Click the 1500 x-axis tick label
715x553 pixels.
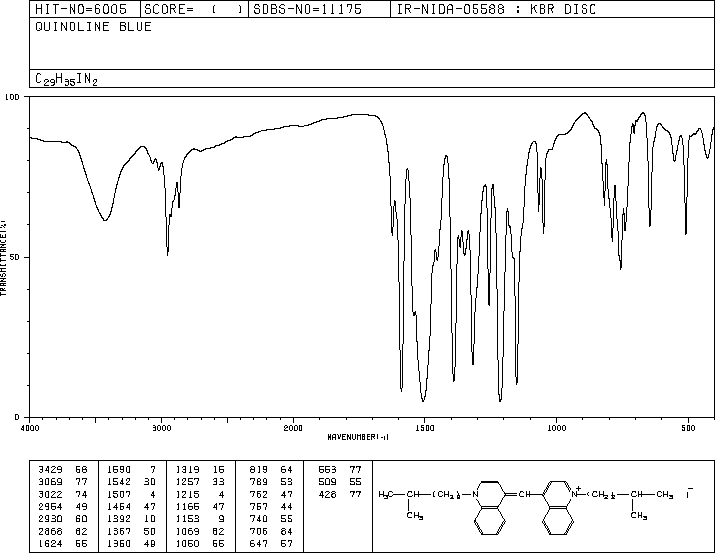coord(425,428)
